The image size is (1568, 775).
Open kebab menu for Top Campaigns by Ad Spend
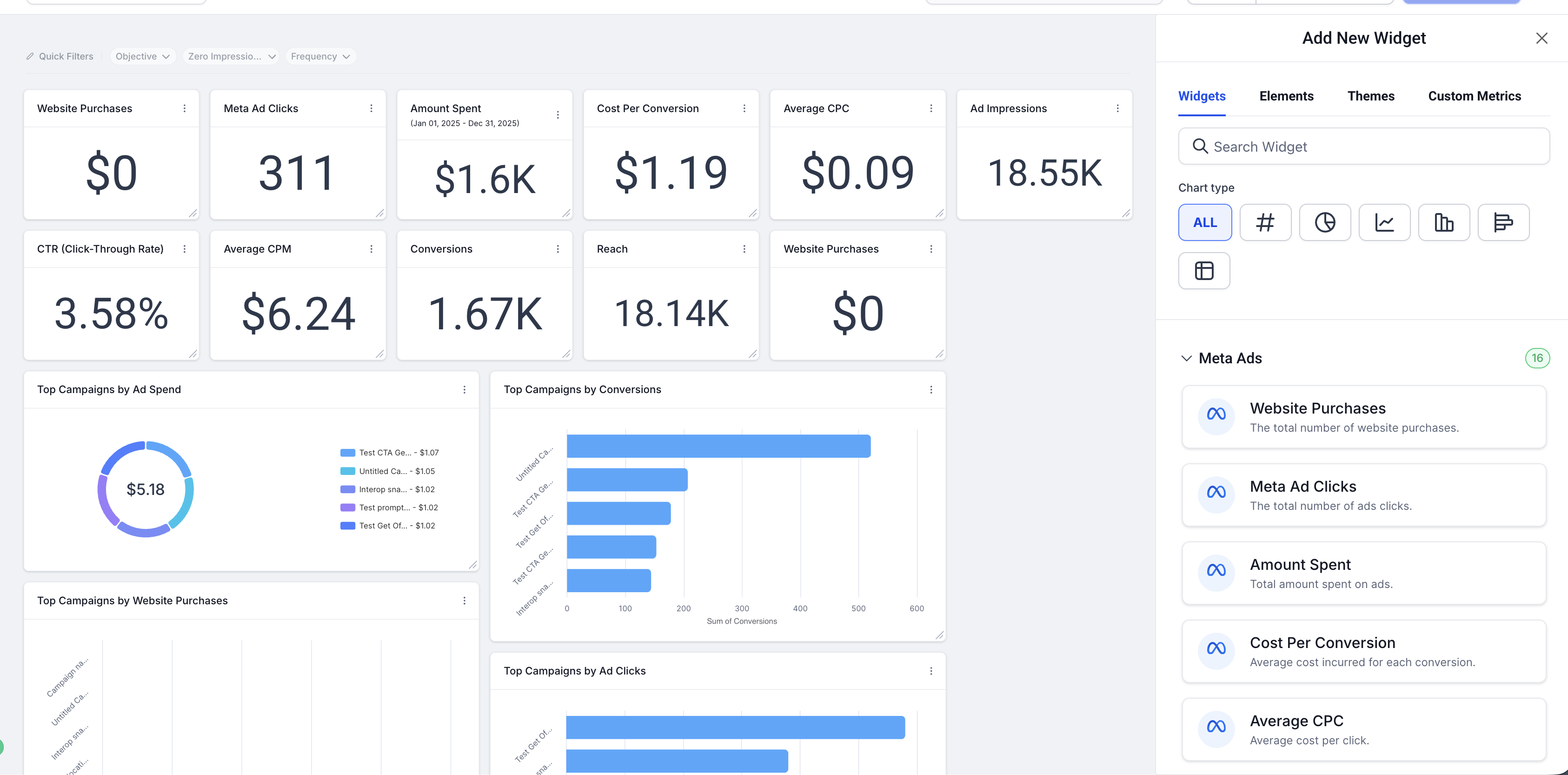point(464,390)
